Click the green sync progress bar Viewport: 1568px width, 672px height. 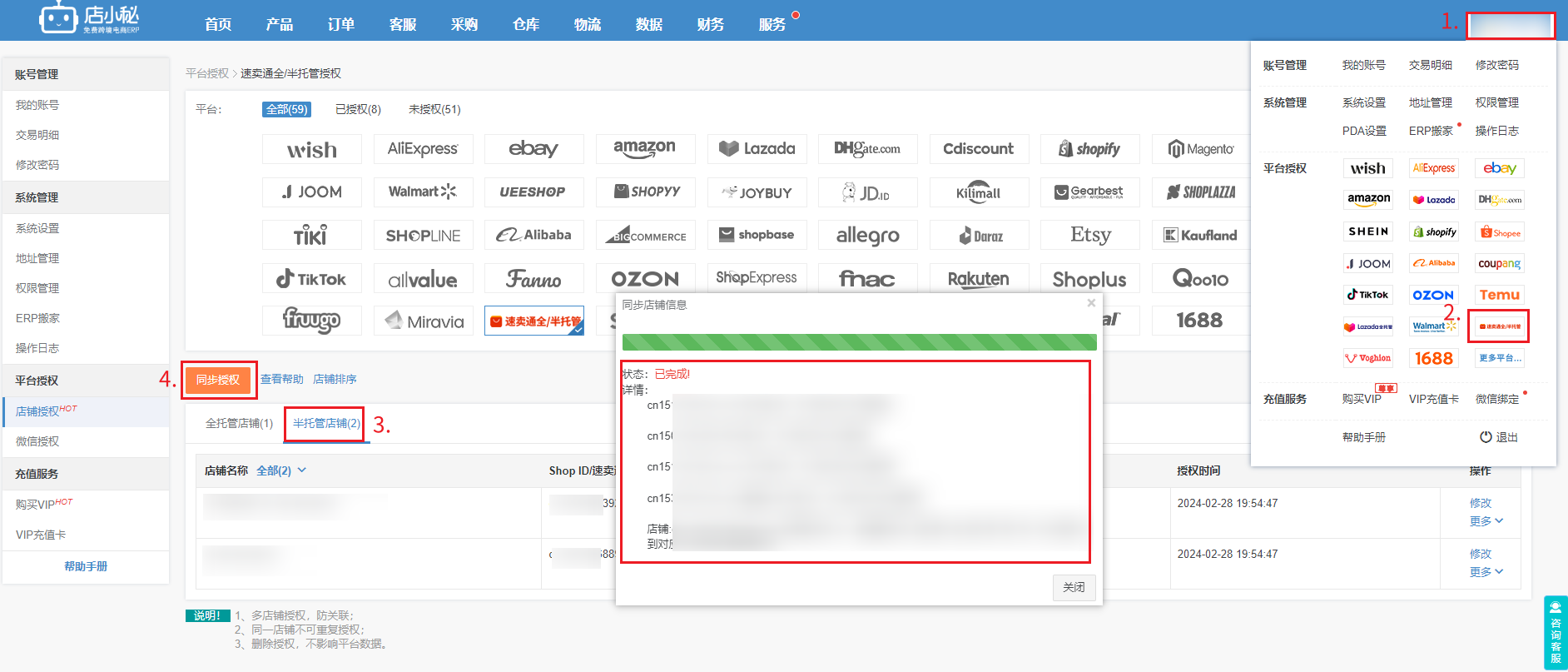[859, 342]
